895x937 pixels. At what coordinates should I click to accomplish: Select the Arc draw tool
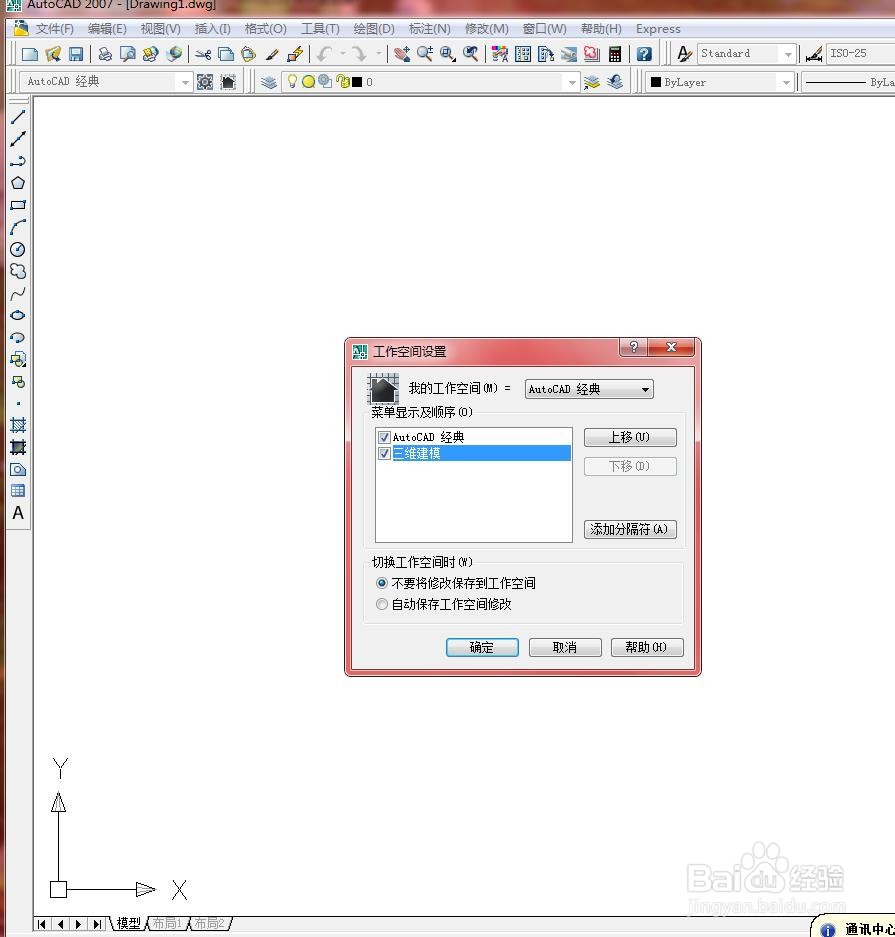[x=18, y=227]
